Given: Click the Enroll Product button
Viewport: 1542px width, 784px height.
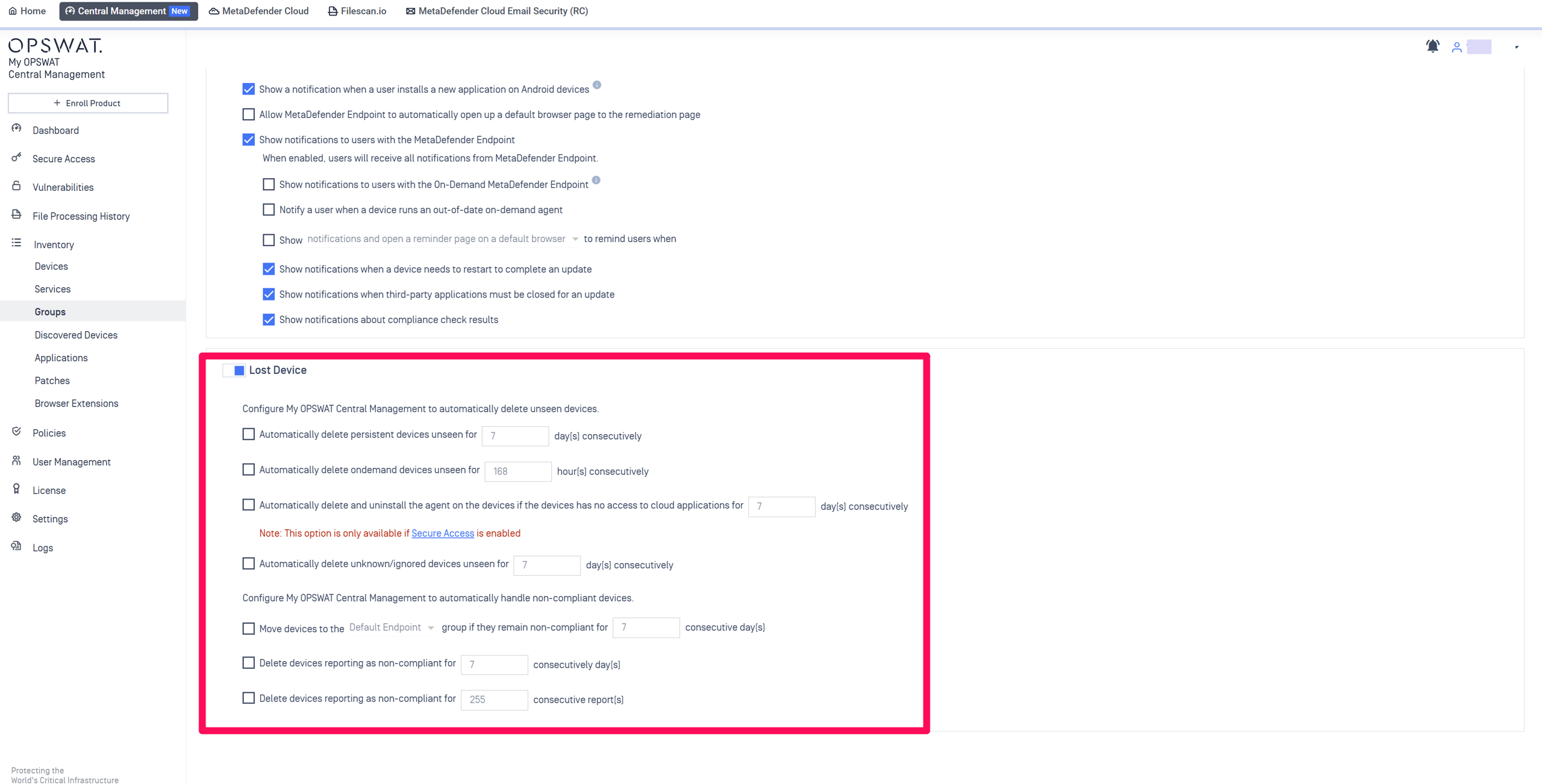Looking at the screenshot, I should [88, 103].
